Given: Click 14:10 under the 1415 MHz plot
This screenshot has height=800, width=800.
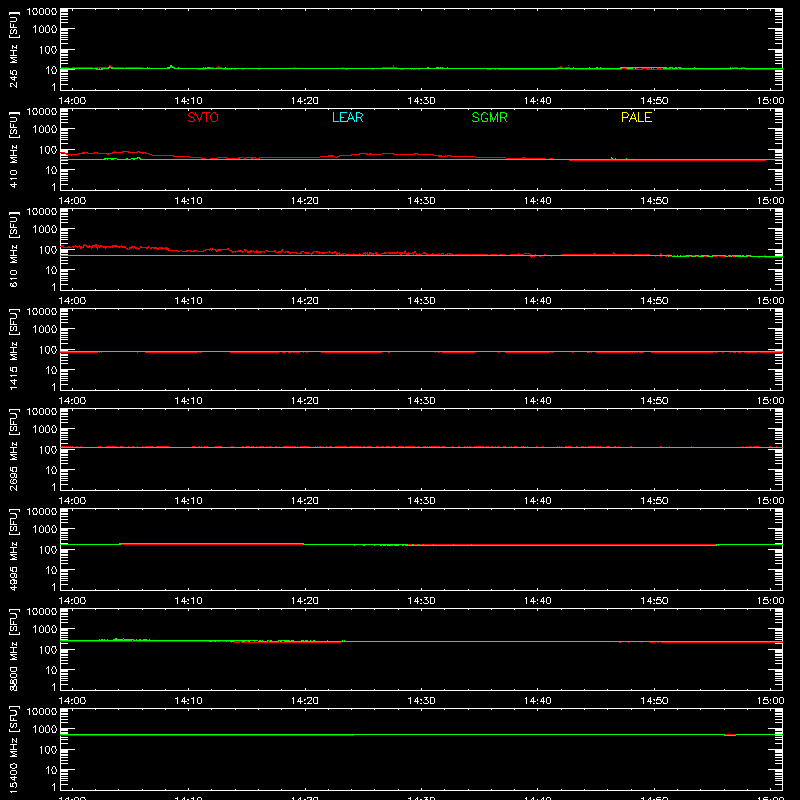Looking at the screenshot, I should click(188, 401).
